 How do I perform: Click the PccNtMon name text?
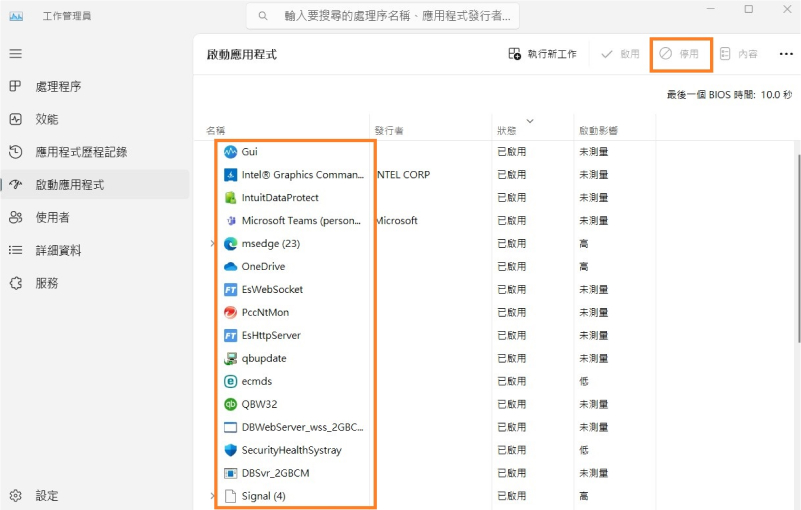(265, 312)
